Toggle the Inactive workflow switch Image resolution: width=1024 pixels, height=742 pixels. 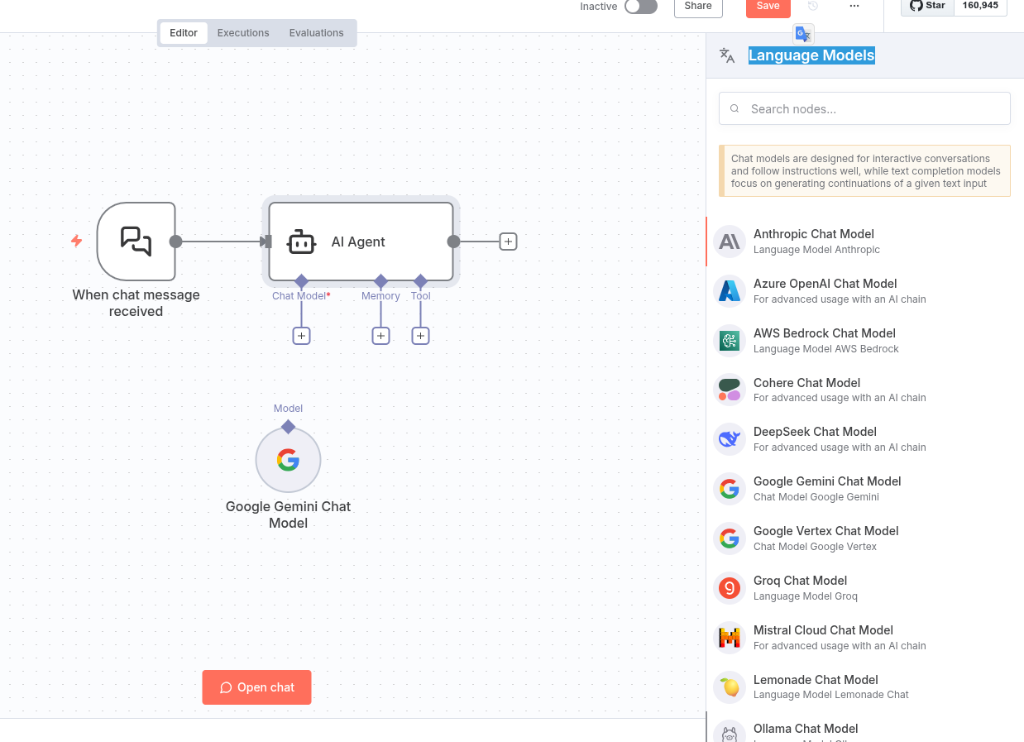[x=641, y=7]
